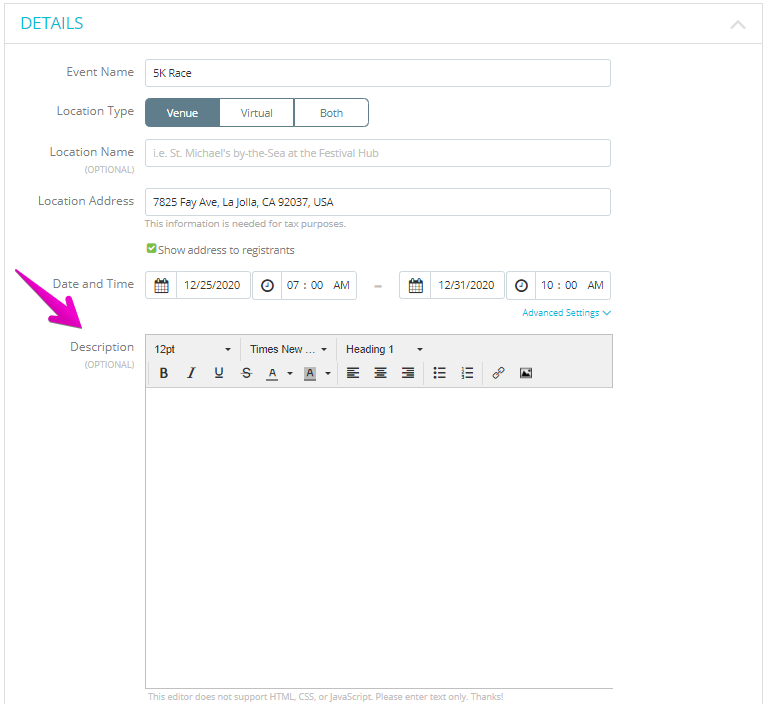Insert a bulleted list
767x704 pixels.
point(439,373)
